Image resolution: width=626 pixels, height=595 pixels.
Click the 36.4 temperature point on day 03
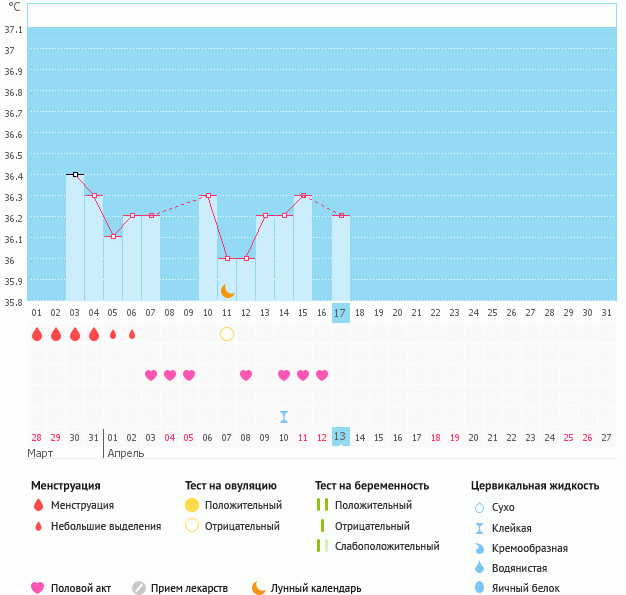click(75, 174)
